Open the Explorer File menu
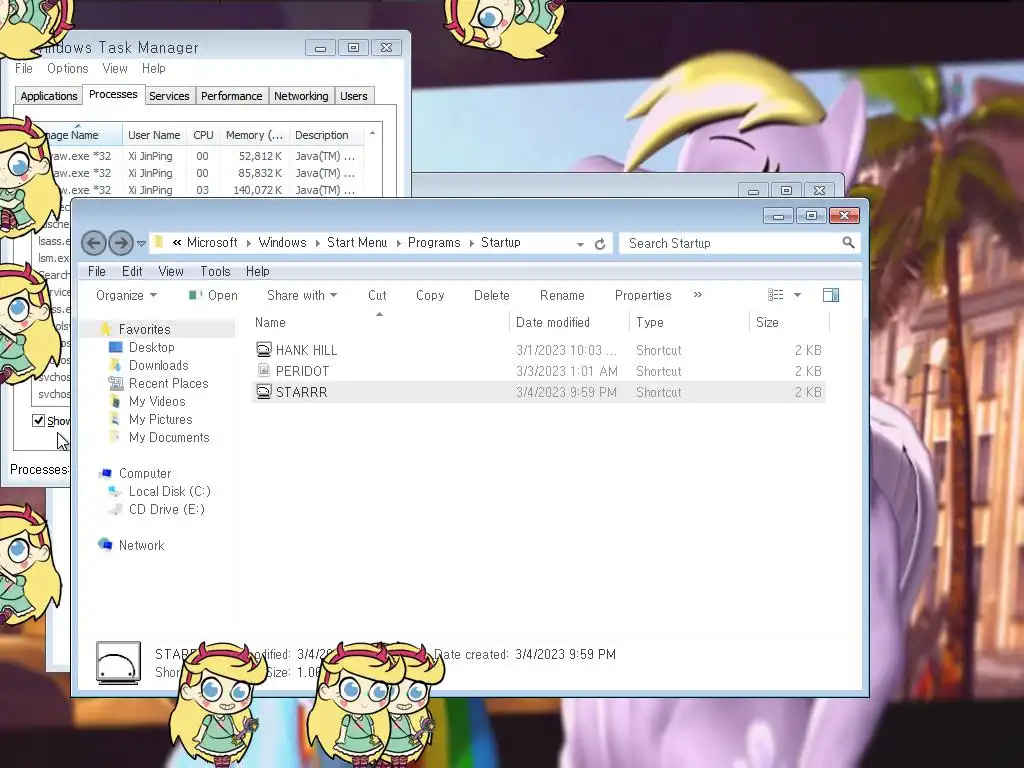The image size is (1024, 768). tap(97, 271)
